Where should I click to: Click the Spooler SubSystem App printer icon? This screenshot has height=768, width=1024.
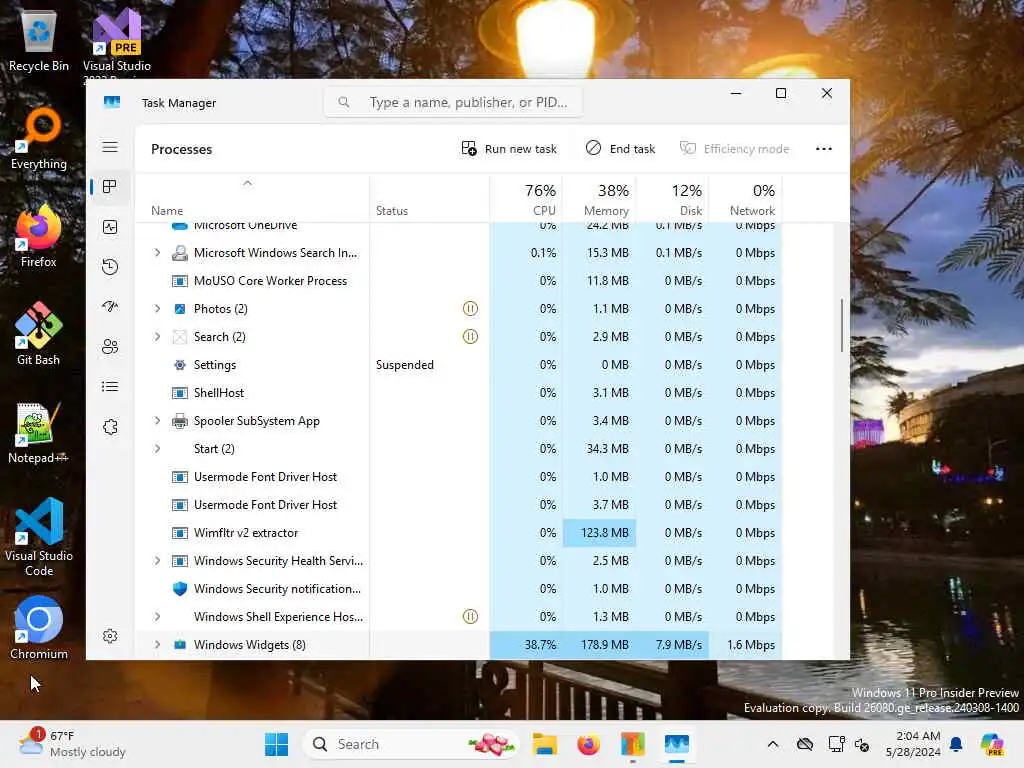[x=180, y=421]
